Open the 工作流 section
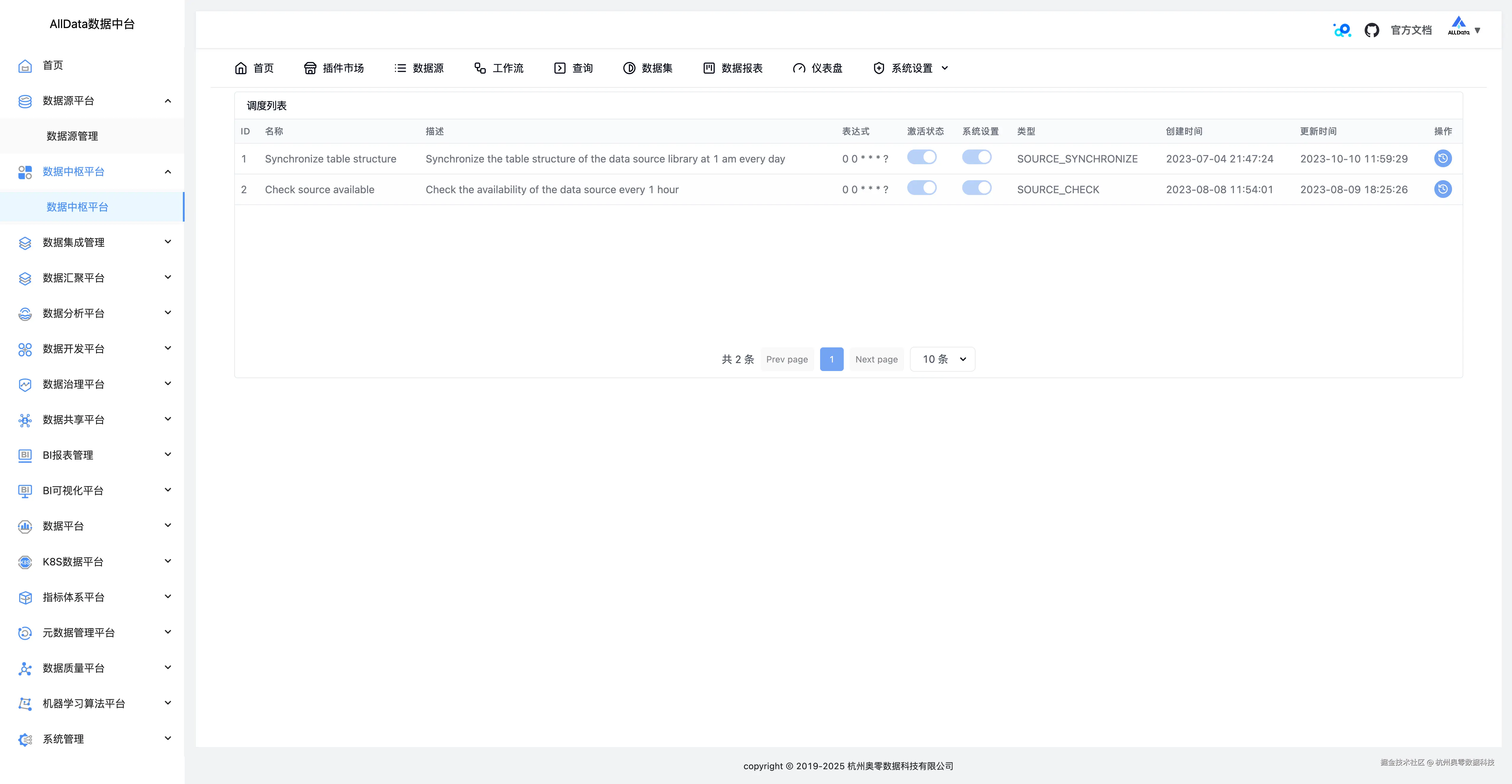This screenshot has height=784, width=1512. (x=498, y=68)
